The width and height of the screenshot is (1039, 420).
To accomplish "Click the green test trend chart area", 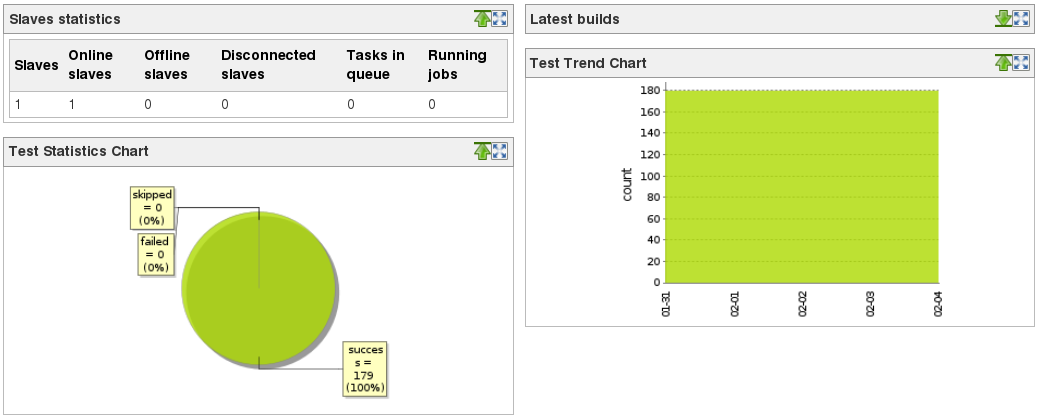I will point(800,187).
